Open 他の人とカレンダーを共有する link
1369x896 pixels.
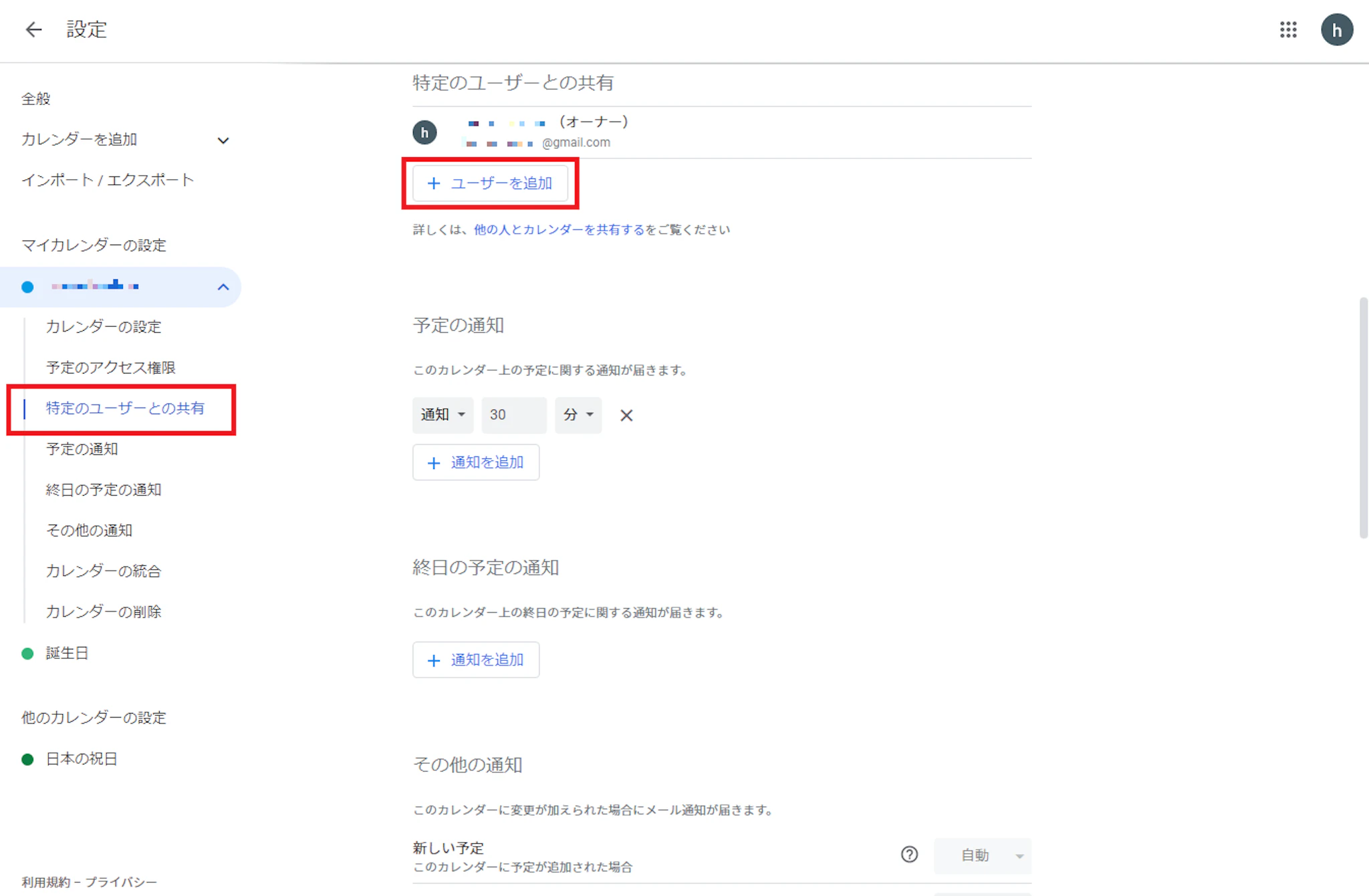(559, 230)
